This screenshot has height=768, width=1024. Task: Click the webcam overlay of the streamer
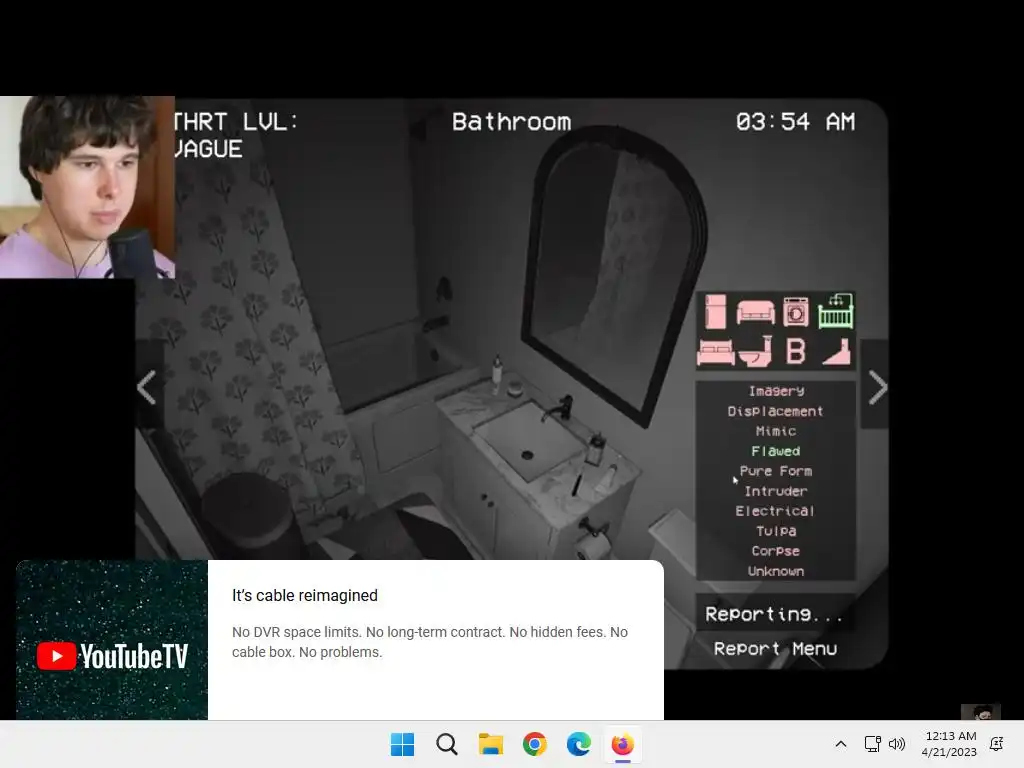tap(87, 187)
